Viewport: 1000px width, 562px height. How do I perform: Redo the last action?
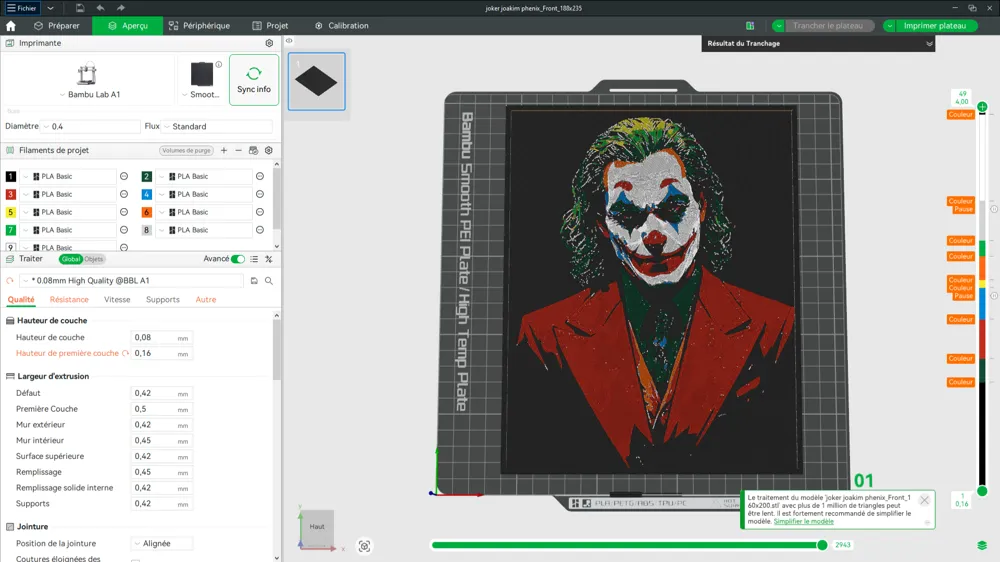click(121, 8)
